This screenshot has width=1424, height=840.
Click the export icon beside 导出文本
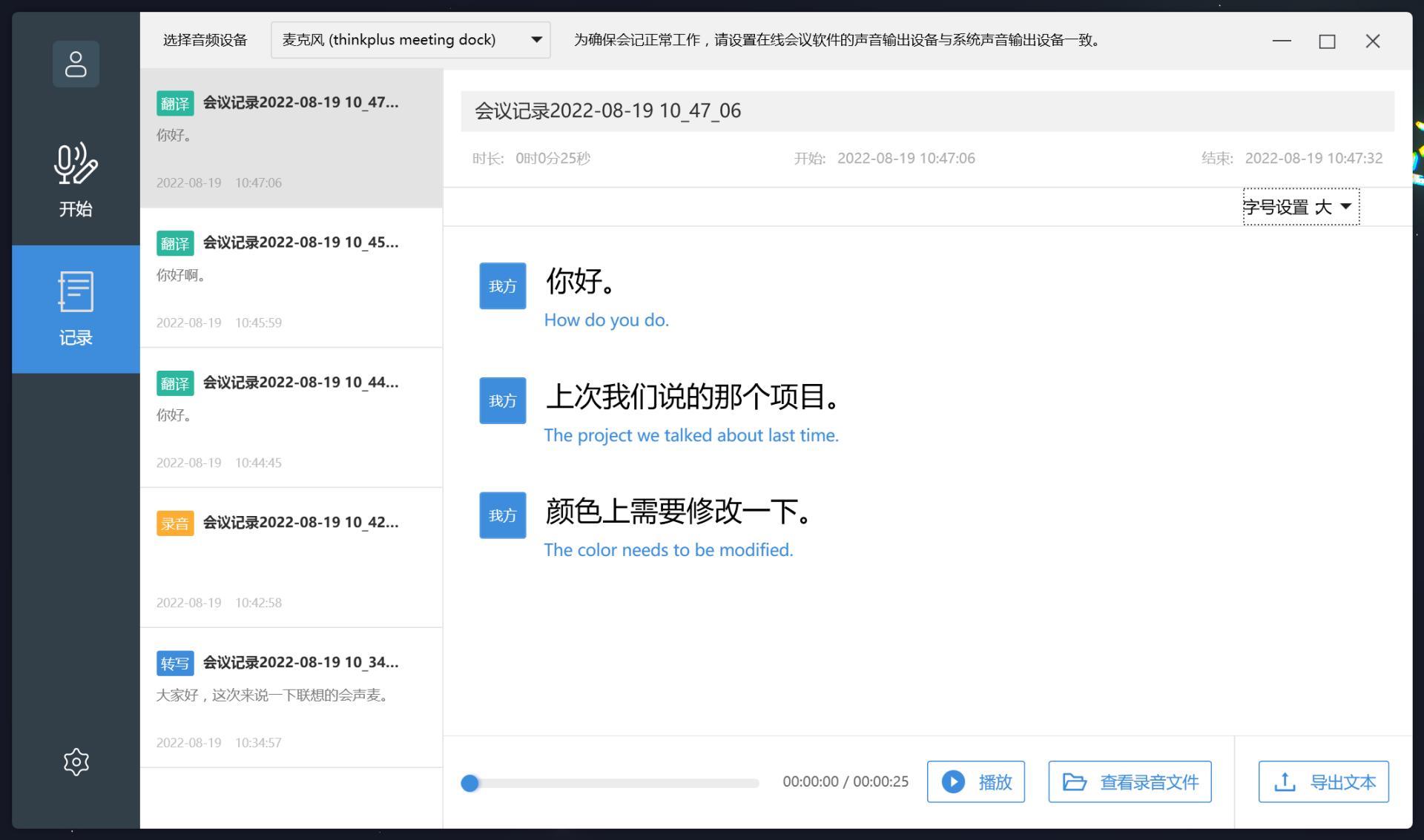click(1284, 781)
